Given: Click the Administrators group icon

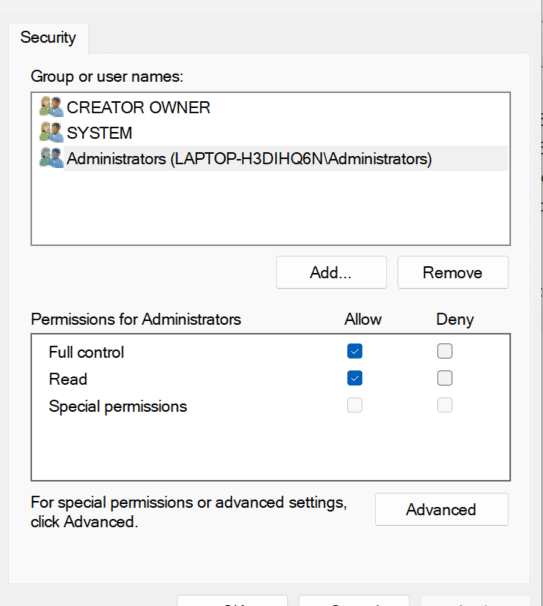Looking at the screenshot, I should [51, 158].
